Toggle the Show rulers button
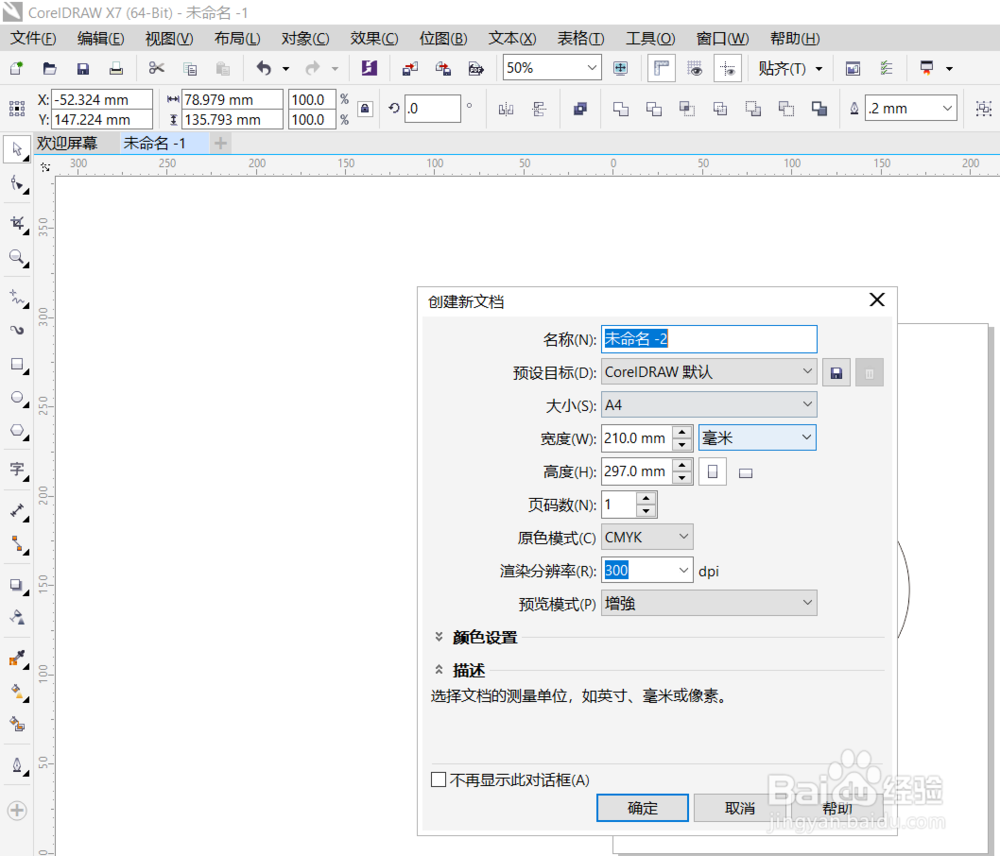1000x856 pixels. [x=662, y=68]
